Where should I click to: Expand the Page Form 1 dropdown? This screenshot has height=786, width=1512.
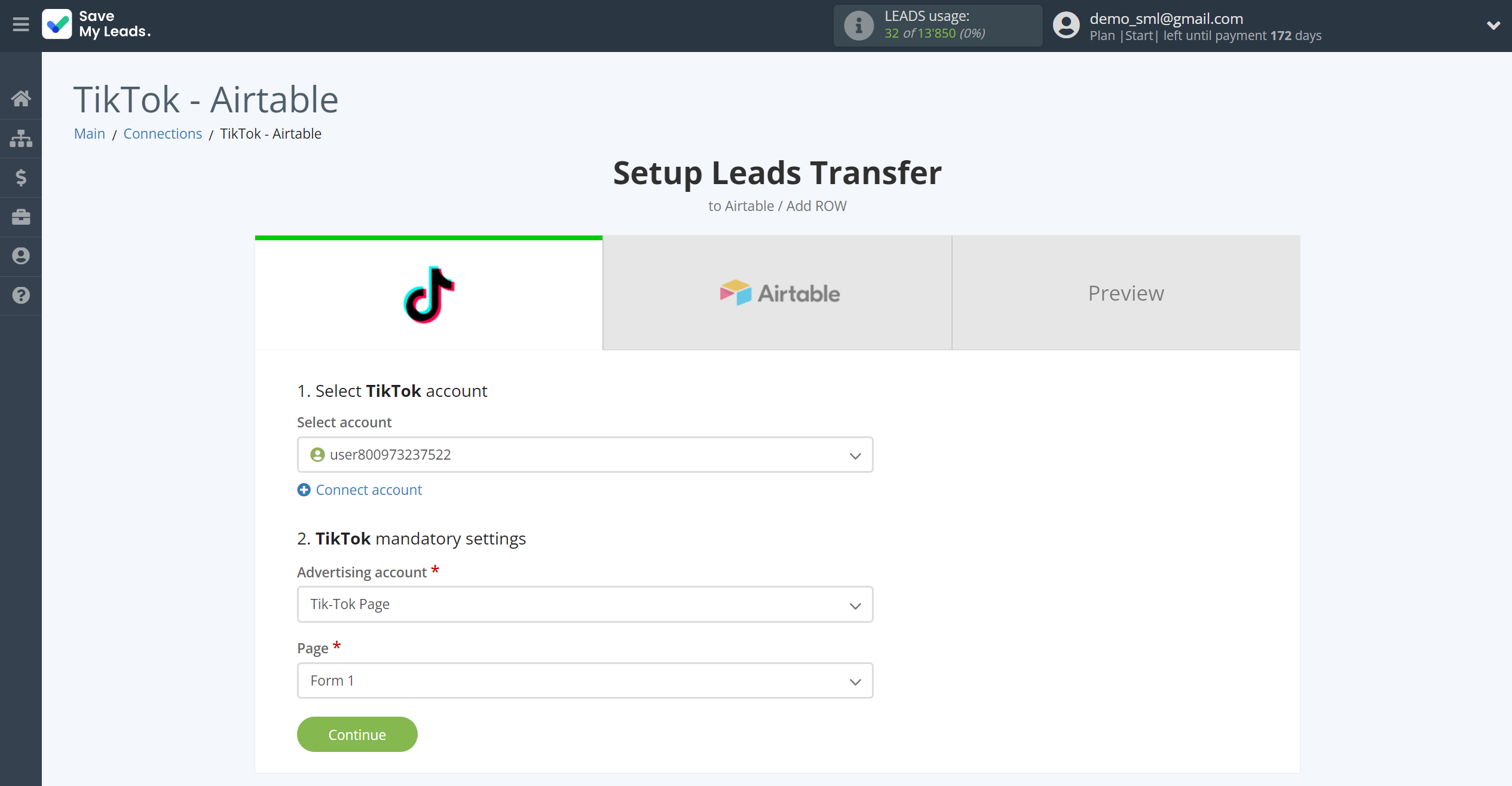coord(855,680)
